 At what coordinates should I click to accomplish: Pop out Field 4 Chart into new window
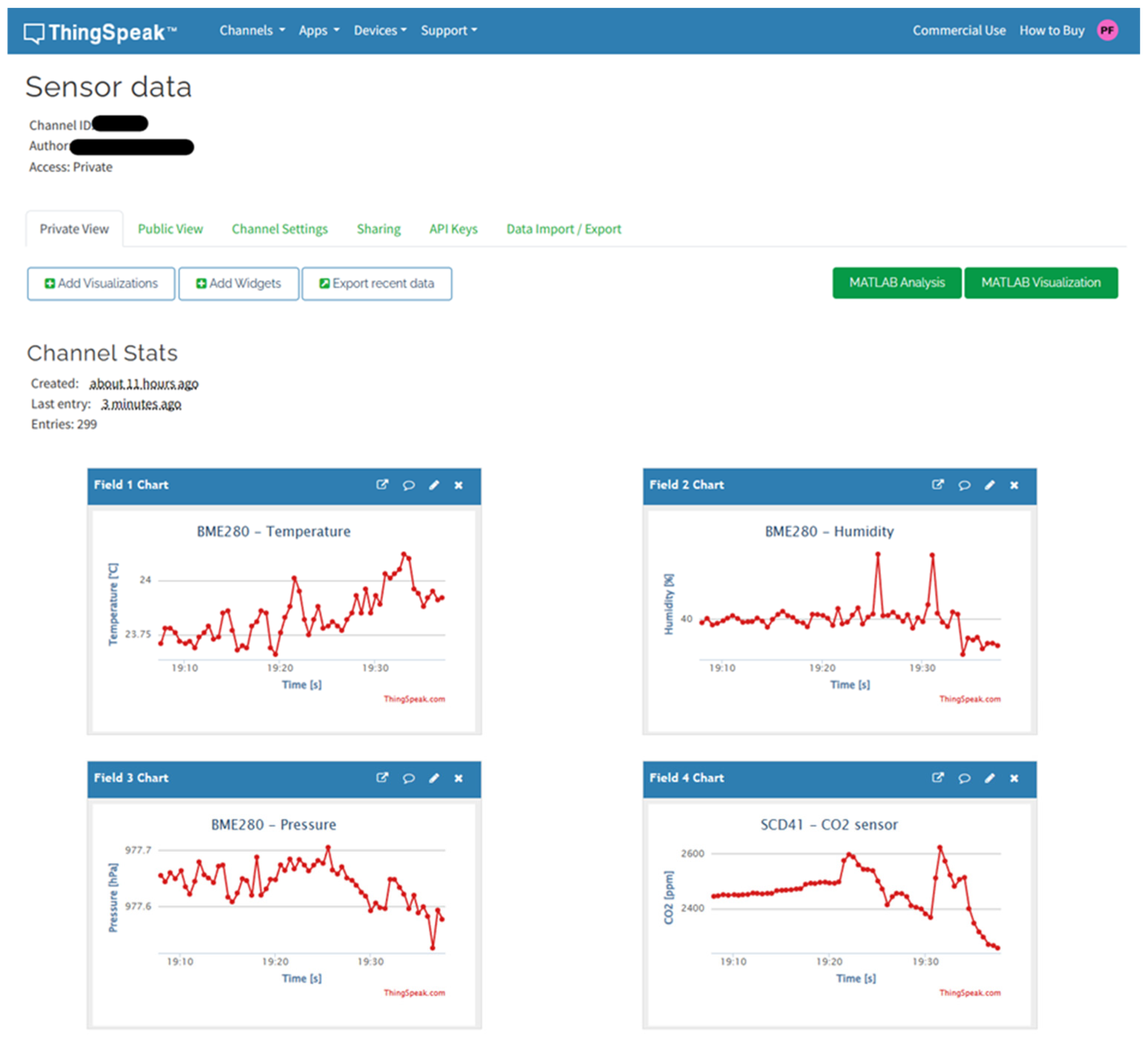point(937,778)
